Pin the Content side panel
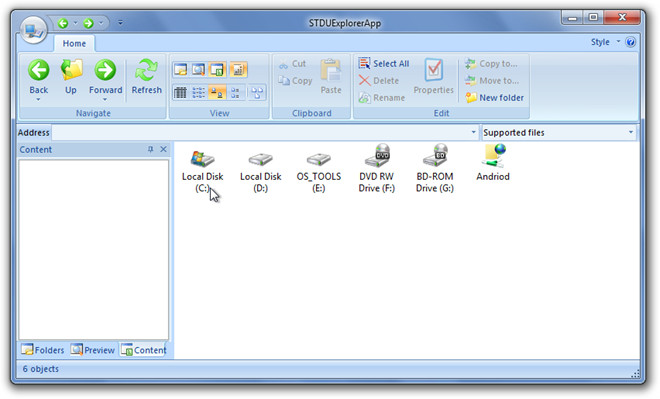 [151, 149]
